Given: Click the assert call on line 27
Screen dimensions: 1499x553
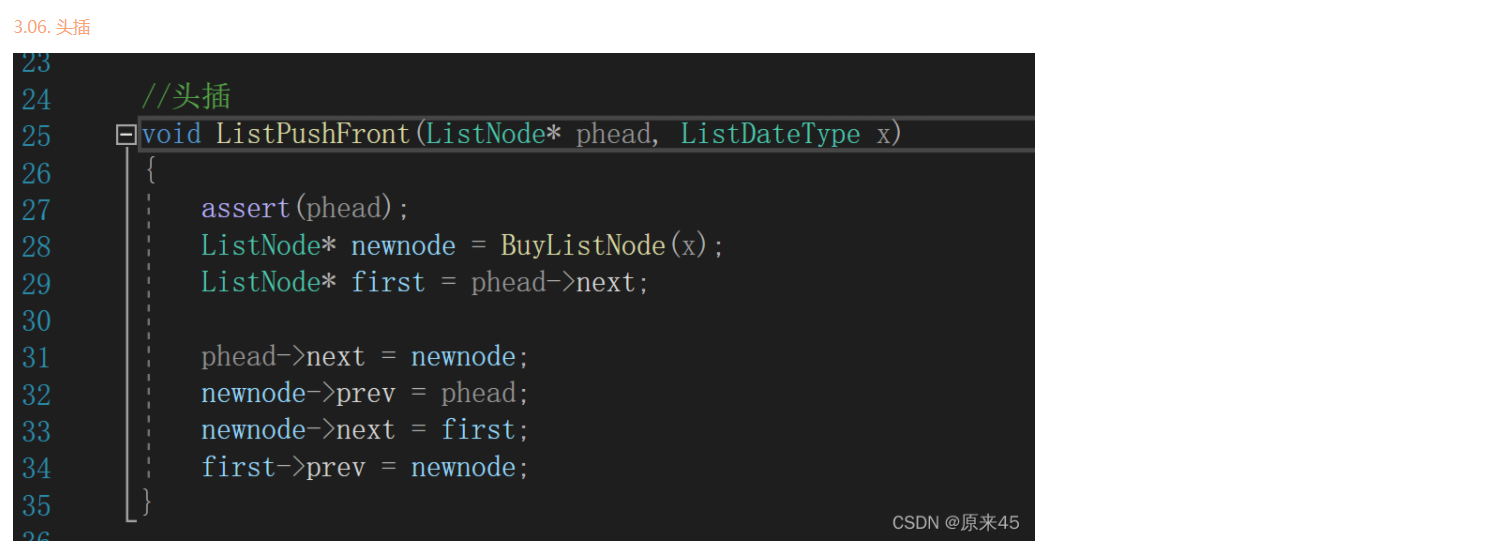Looking at the screenshot, I should 245,208.
